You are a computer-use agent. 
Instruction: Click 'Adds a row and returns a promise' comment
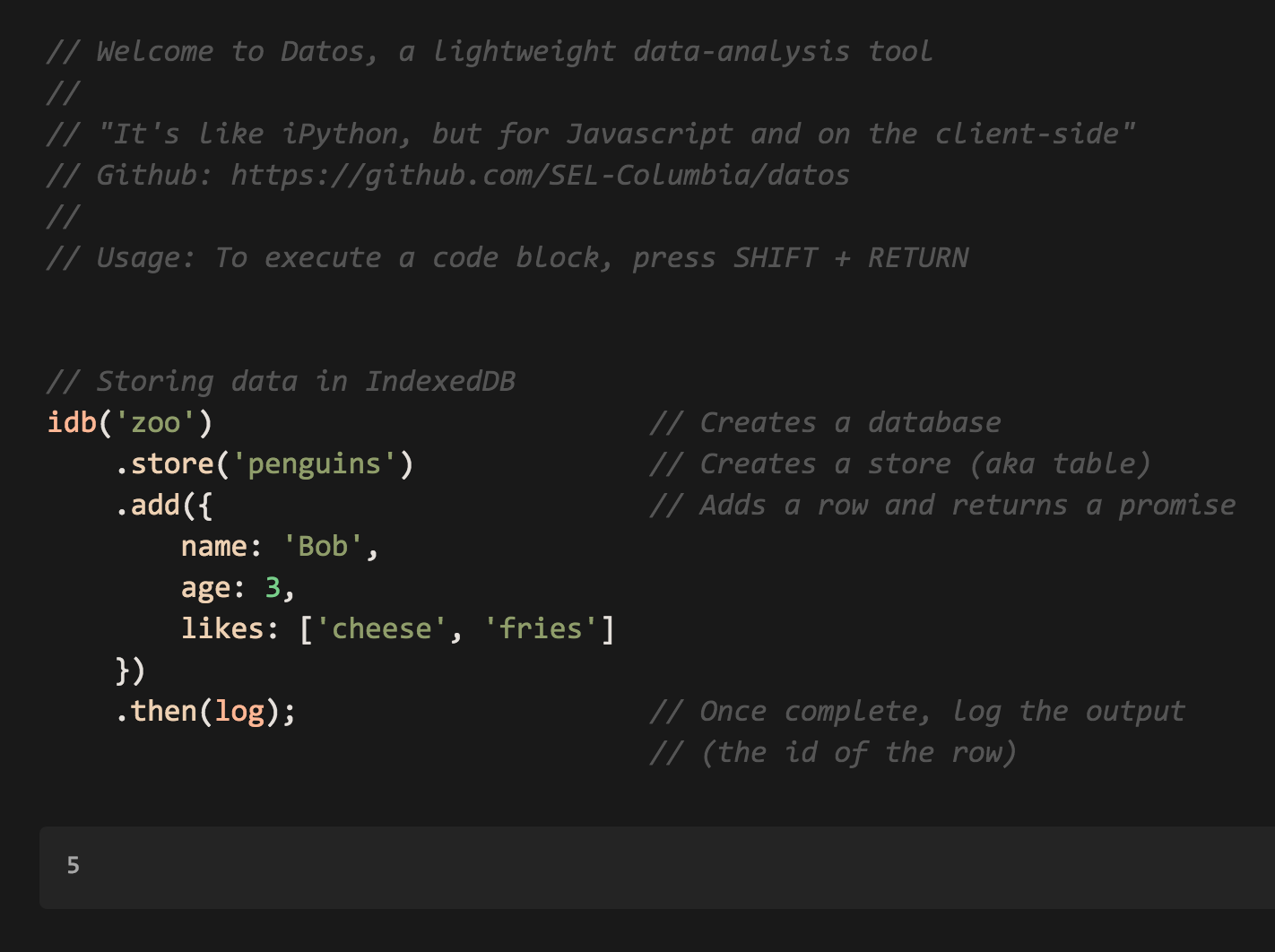tap(942, 505)
